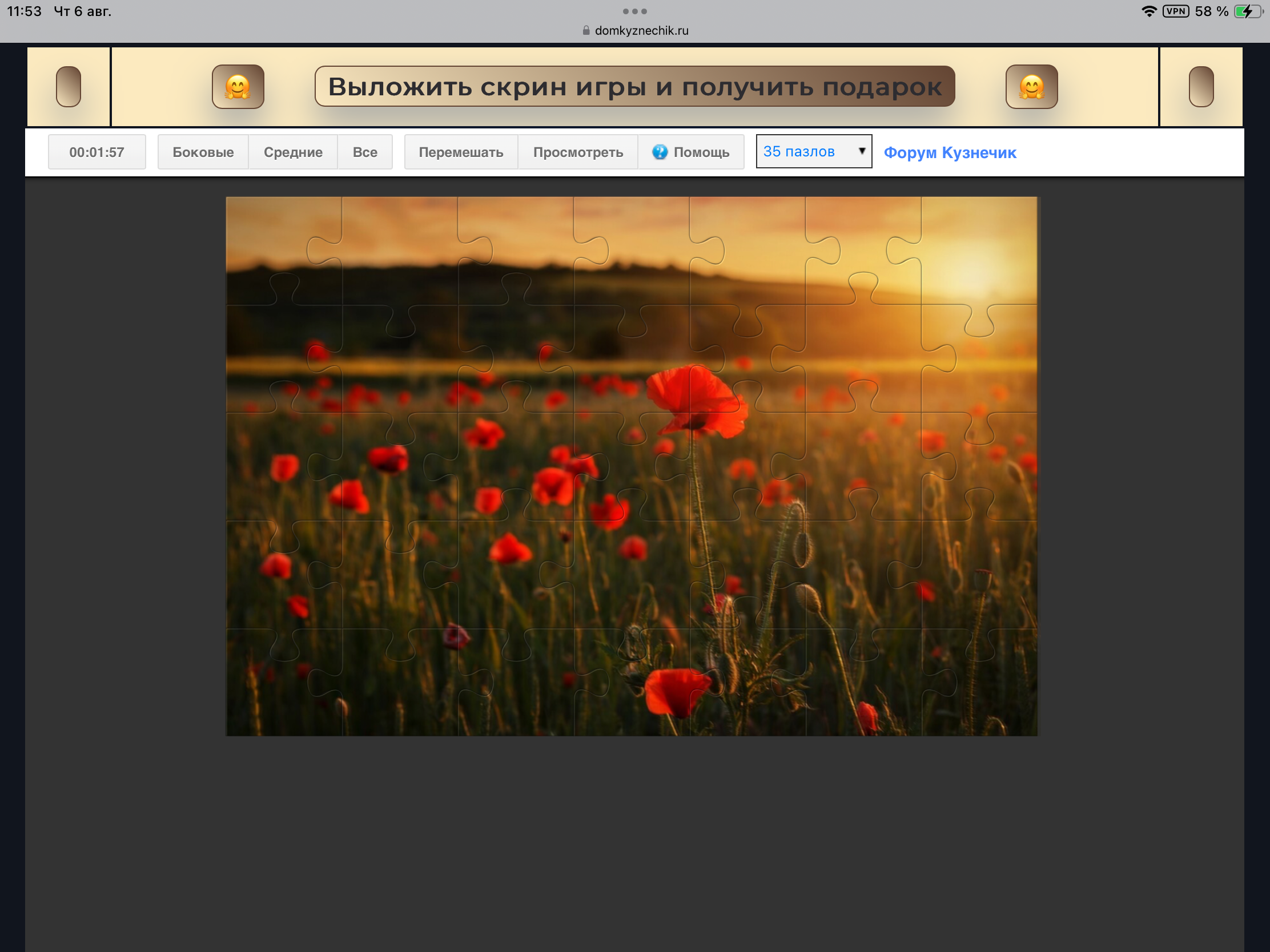Viewport: 1270px width, 952px height.
Task: Click the assembled poppy field puzzle image
Action: 632,466
